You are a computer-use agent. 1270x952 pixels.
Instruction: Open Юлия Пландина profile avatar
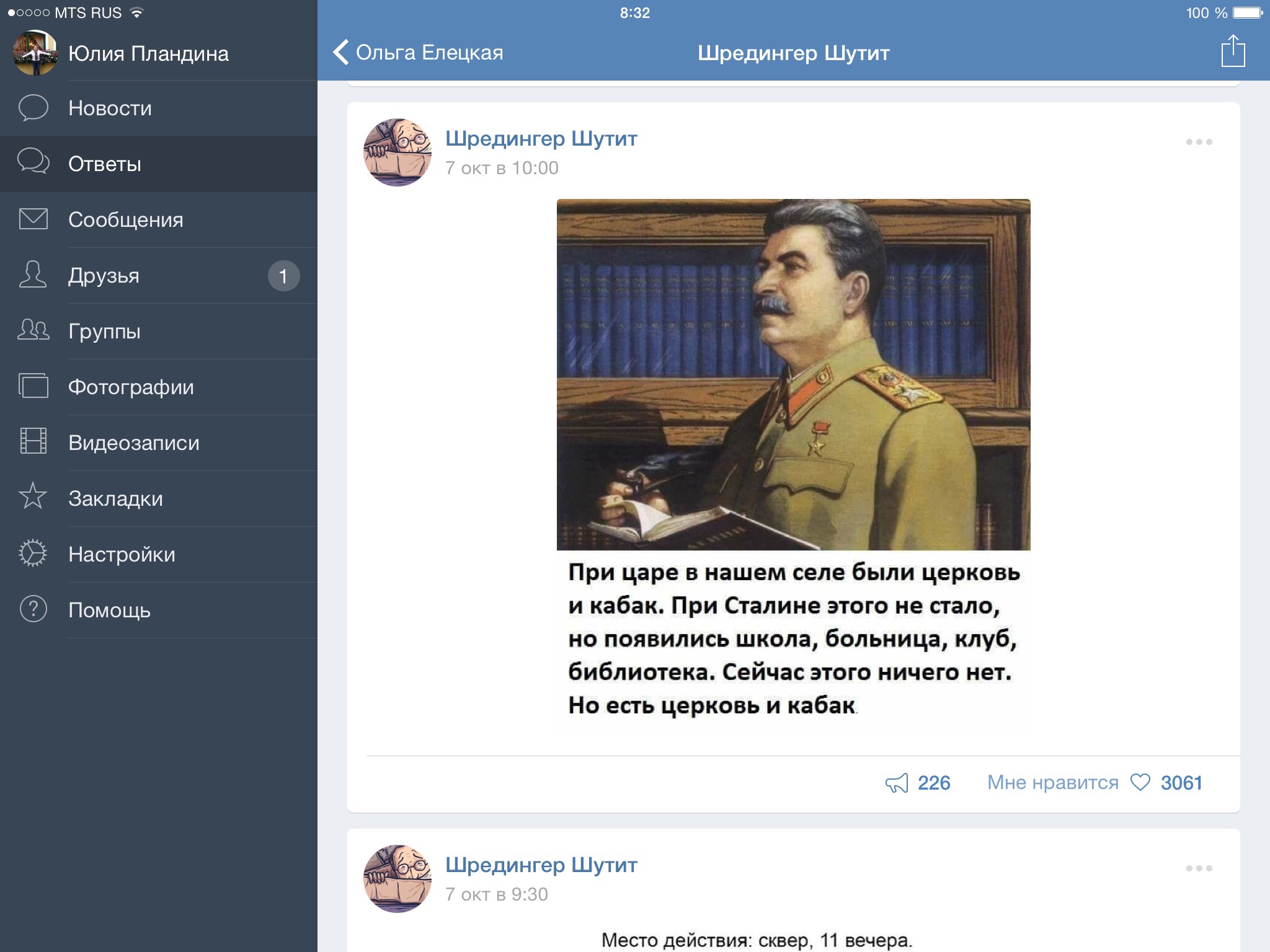click(x=35, y=53)
